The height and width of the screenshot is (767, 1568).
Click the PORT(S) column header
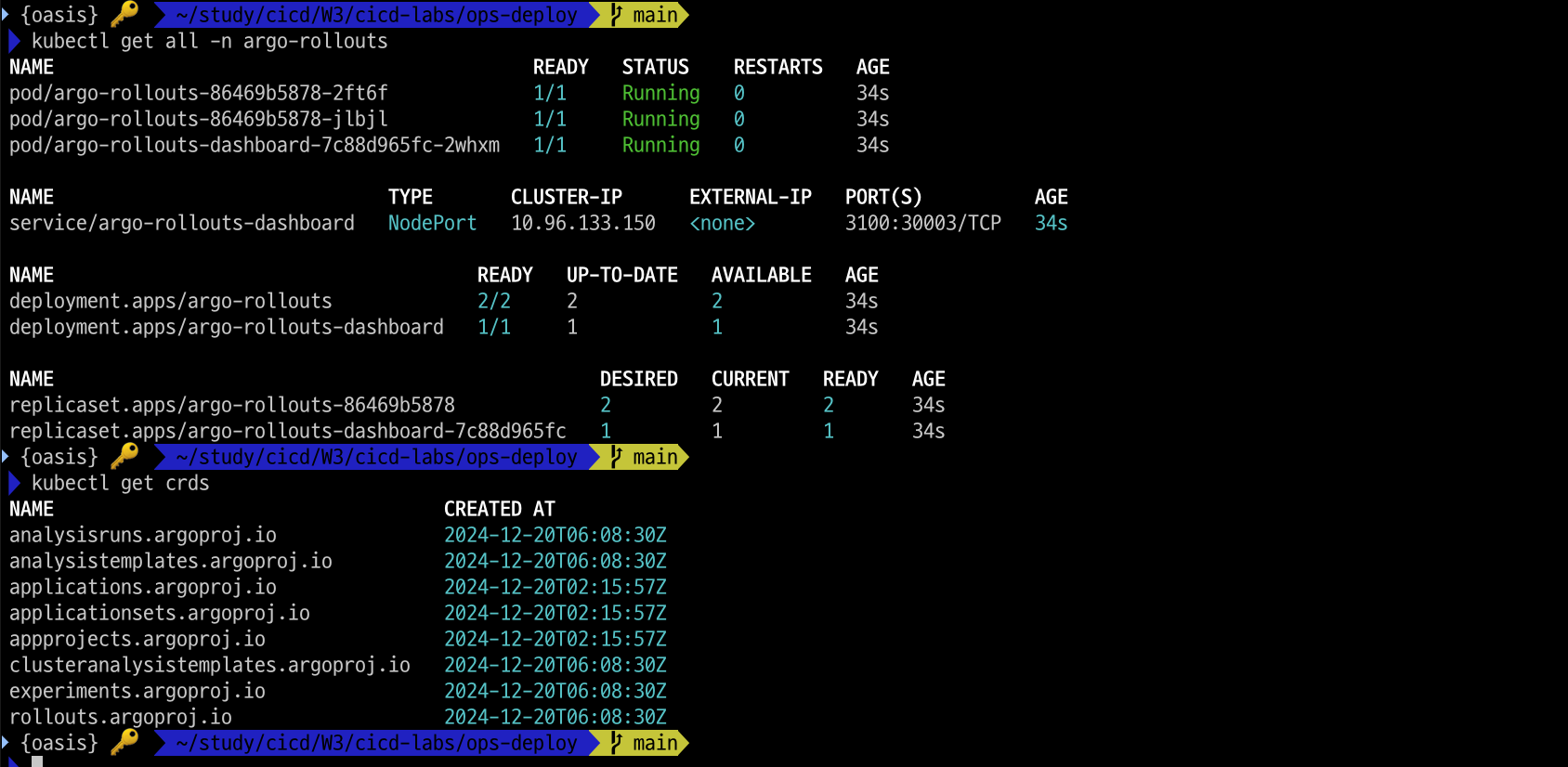click(x=884, y=197)
